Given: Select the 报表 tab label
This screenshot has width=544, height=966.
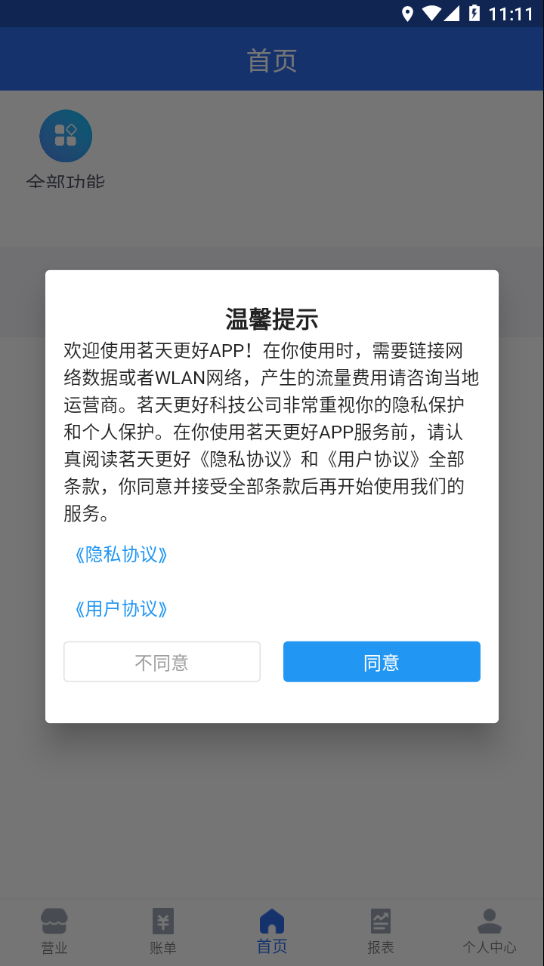Looking at the screenshot, I should (x=381, y=948).
